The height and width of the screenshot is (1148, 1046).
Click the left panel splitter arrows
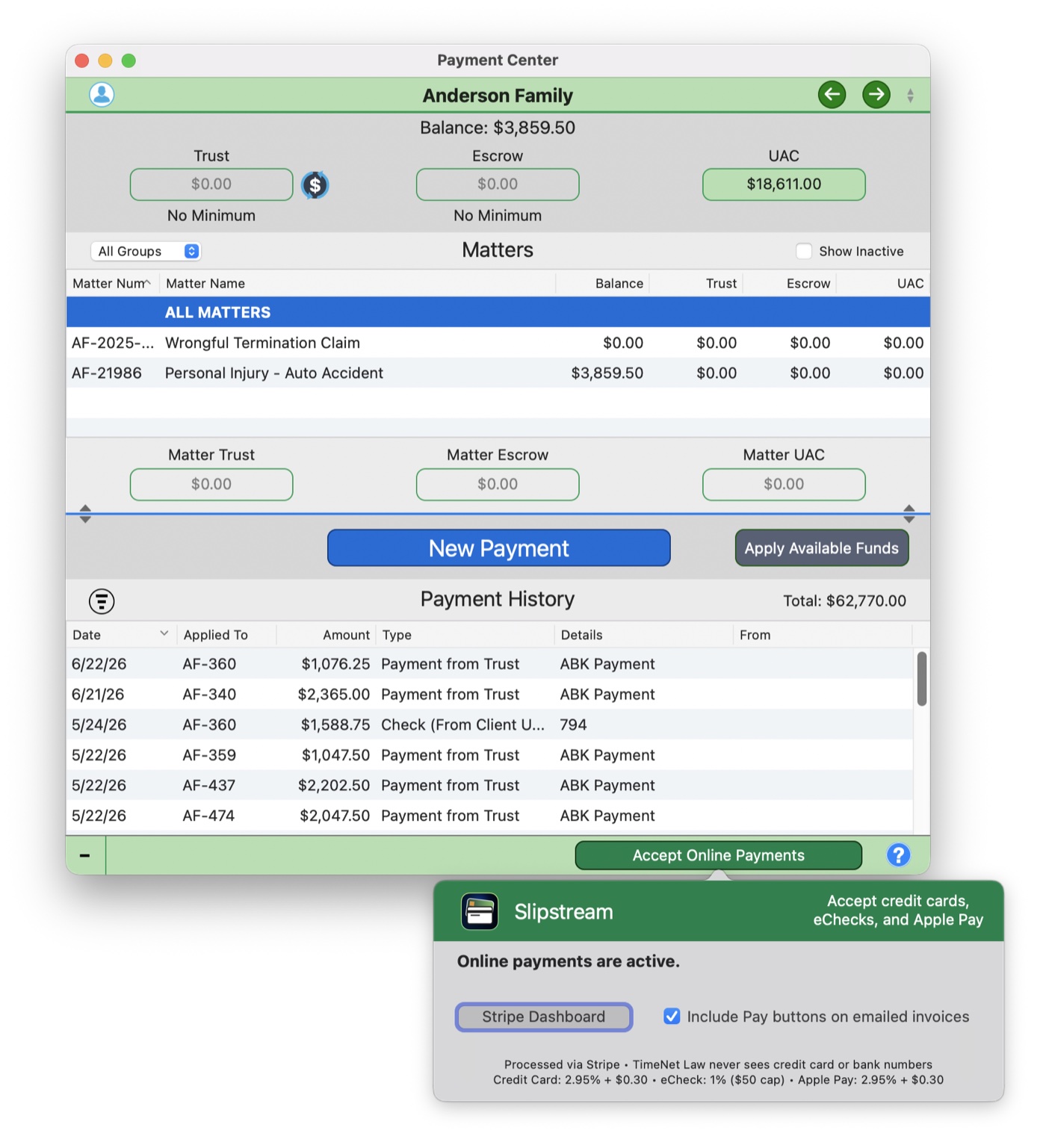(85, 513)
